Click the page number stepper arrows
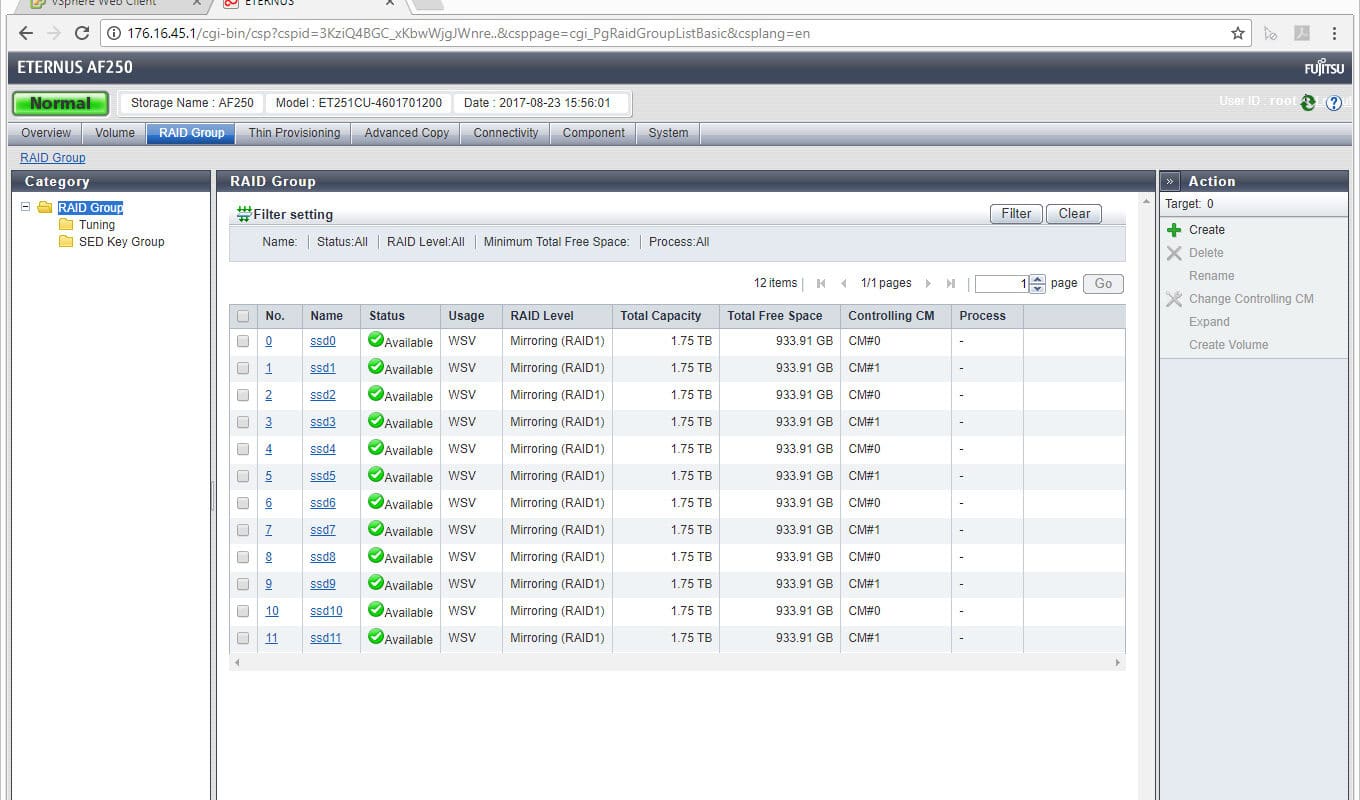The height and width of the screenshot is (800, 1360). pyautogui.click(x=1037, y=284)
